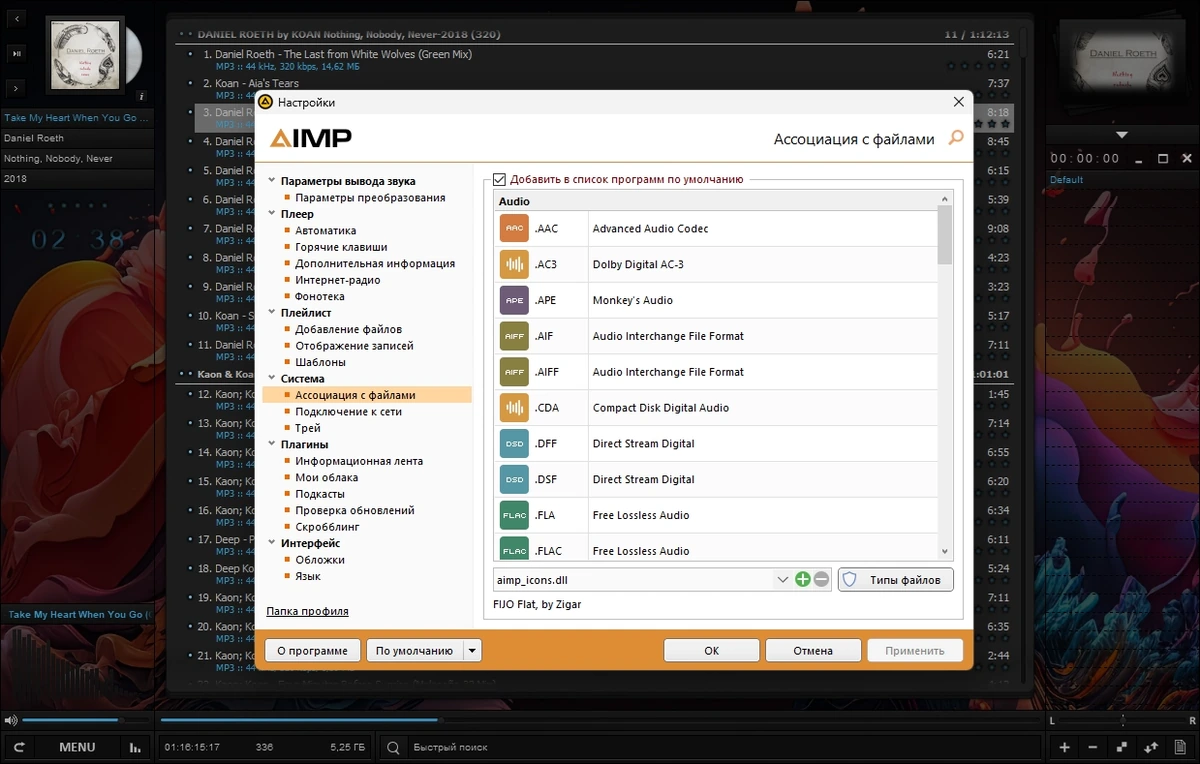
Task: Click the .CDA Compact Disk icon
Action: pyautogui.click(x=514, y=408)
